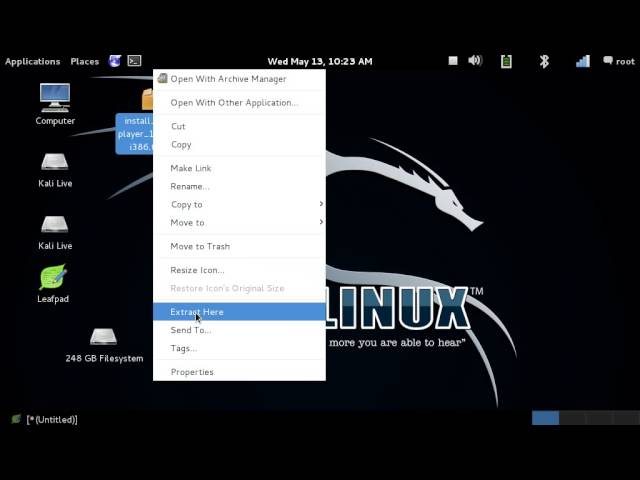
Task: Choose Send To option
Action: pyautogui.click(x=239, y=330)
